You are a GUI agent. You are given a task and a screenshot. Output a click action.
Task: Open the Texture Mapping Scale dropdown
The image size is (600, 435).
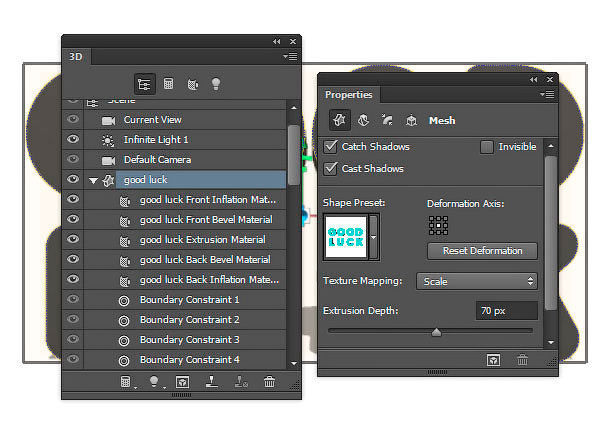click(477, 281)
